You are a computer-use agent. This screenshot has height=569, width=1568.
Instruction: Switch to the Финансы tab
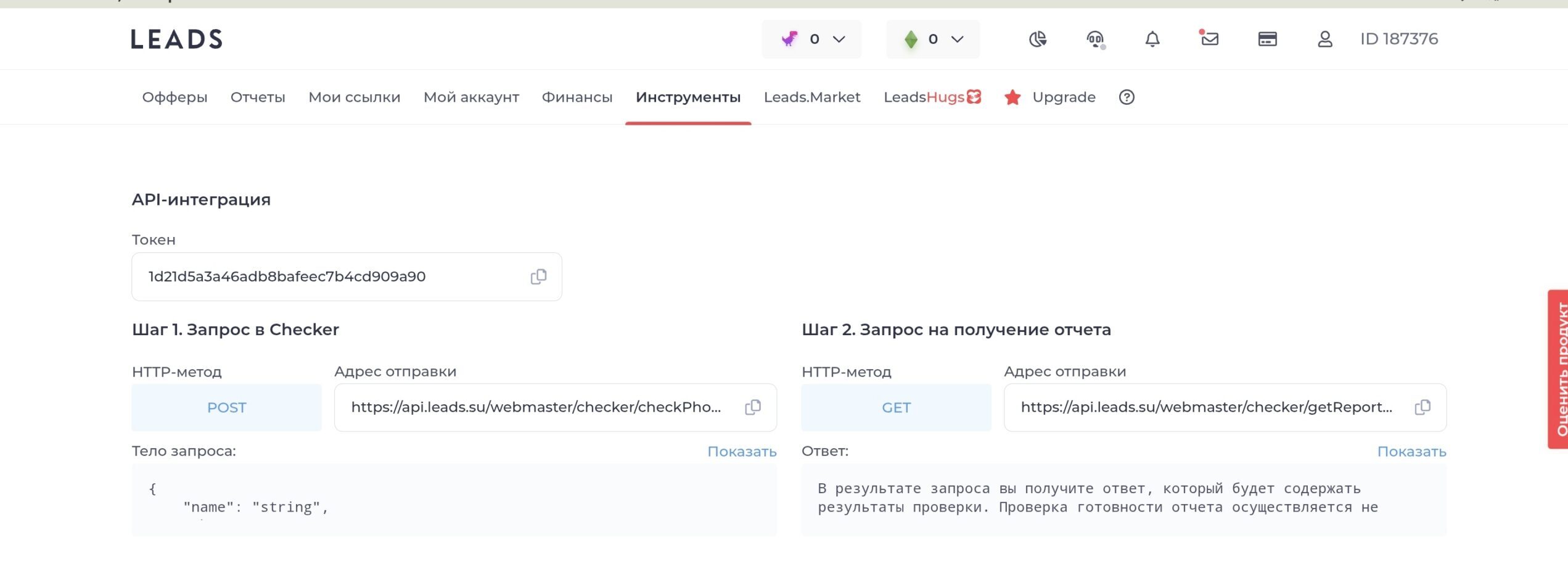coord(577,98)
